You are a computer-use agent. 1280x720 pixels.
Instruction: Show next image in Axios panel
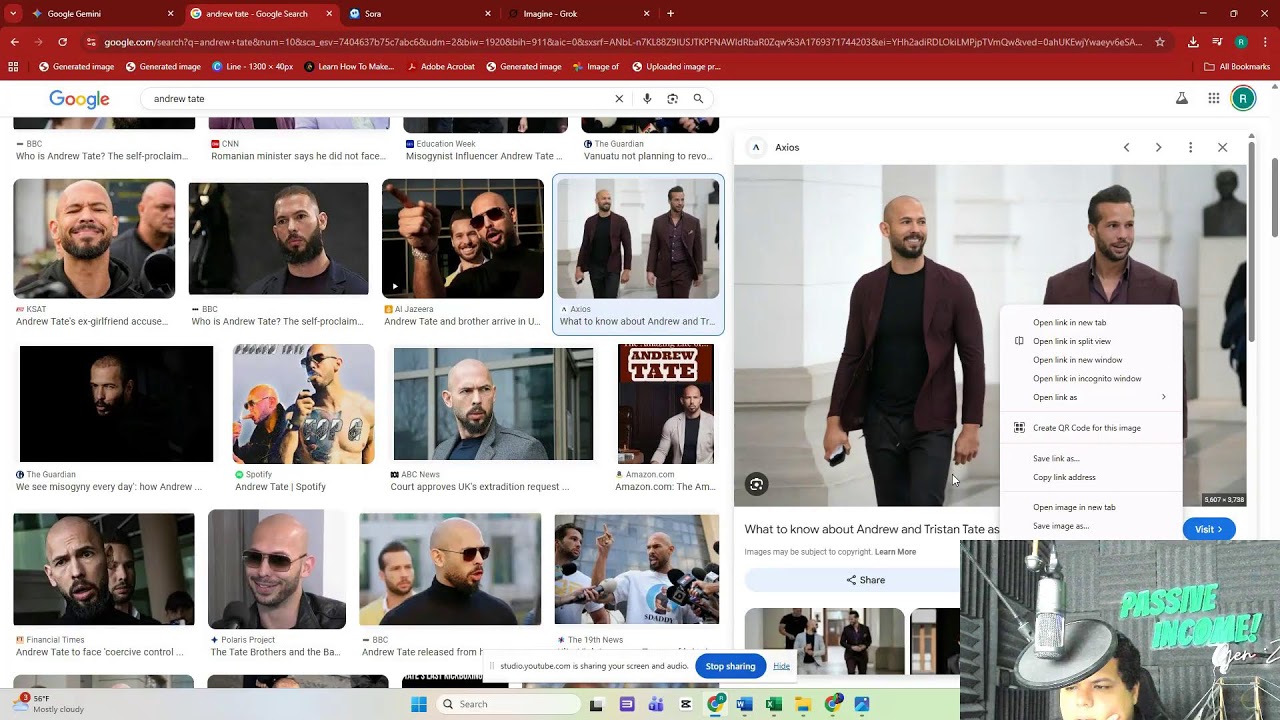click(x=1158, y=147)
